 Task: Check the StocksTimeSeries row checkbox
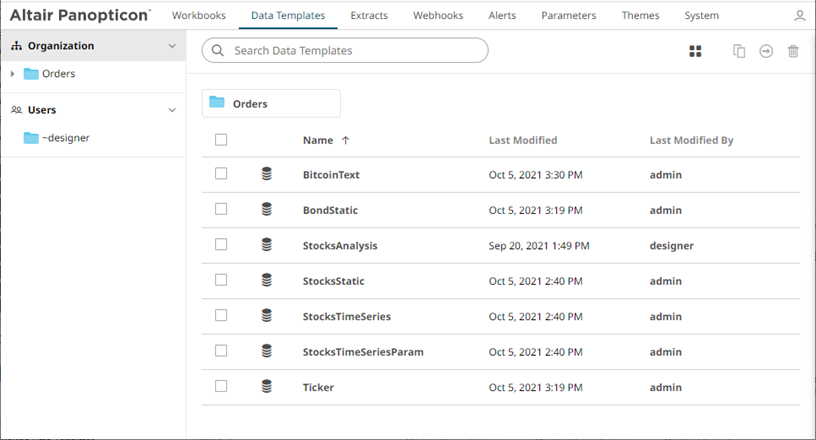221,316
